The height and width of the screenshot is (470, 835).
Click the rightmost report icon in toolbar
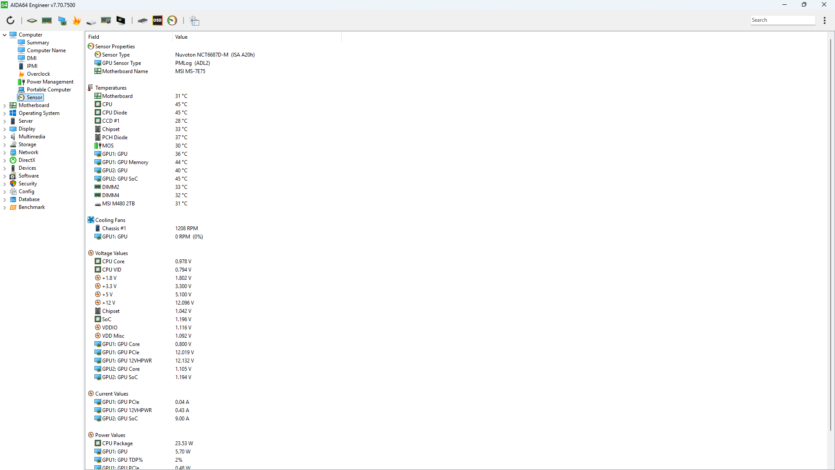195,20
